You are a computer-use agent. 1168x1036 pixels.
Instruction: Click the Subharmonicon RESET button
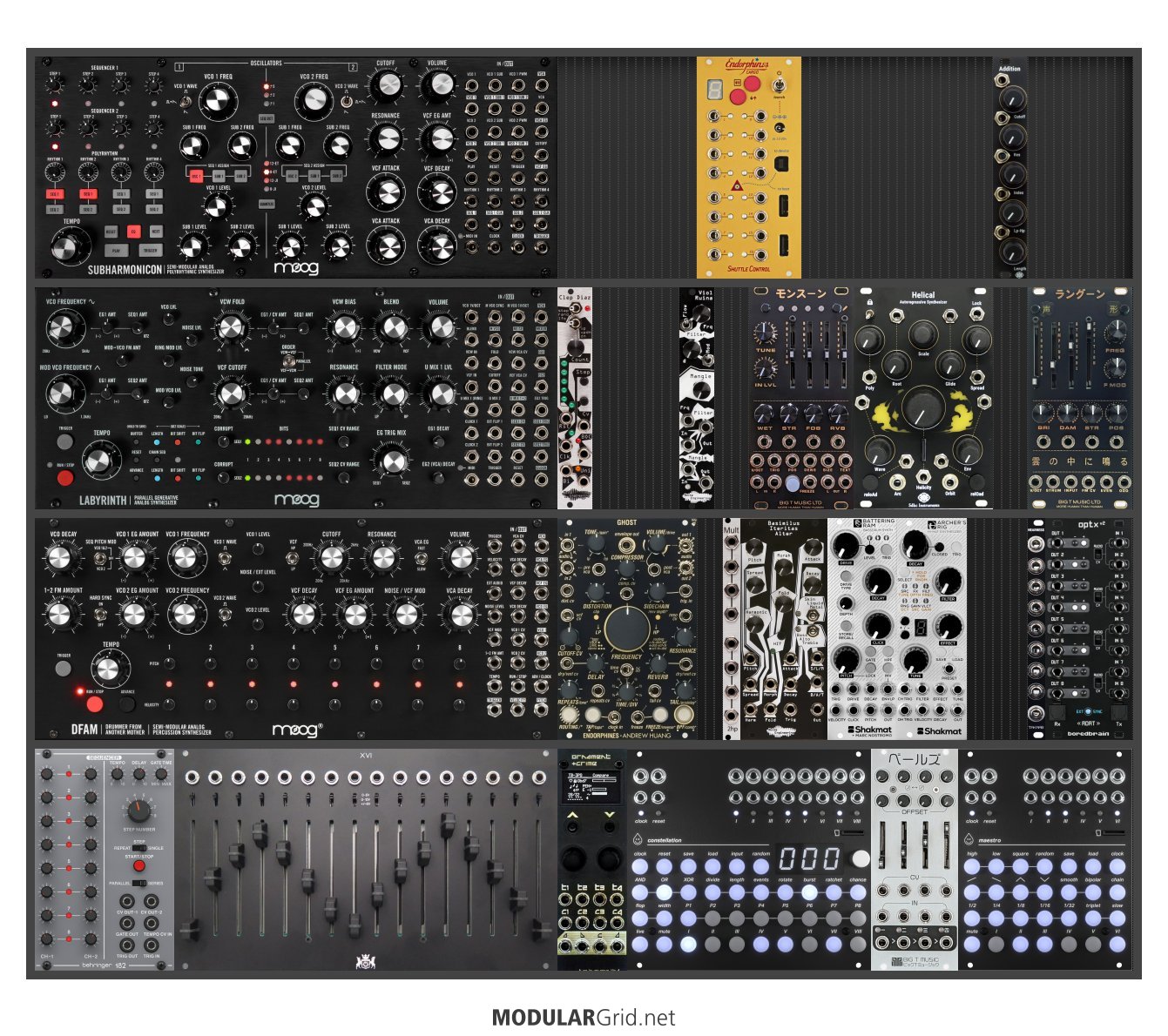(111, 232)
